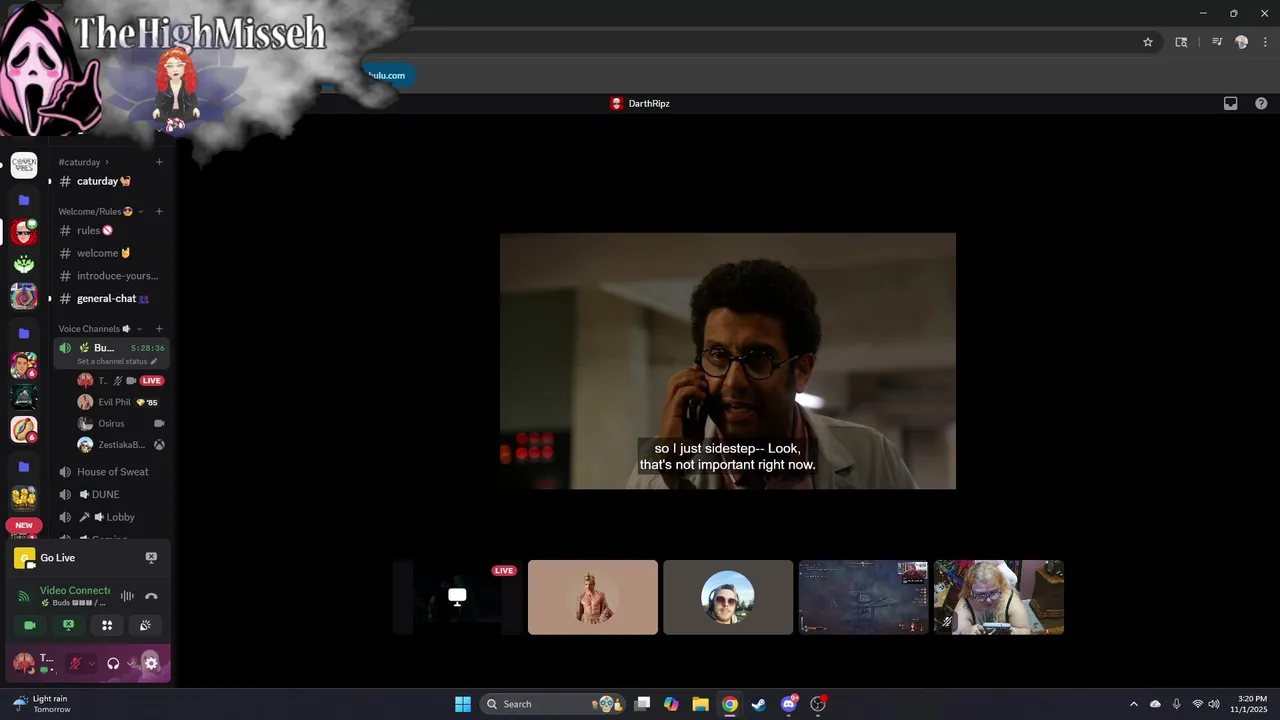Unmute the microphone in user panel
This screenshot has width=1280, height=720.
click(x=75, y=663)
